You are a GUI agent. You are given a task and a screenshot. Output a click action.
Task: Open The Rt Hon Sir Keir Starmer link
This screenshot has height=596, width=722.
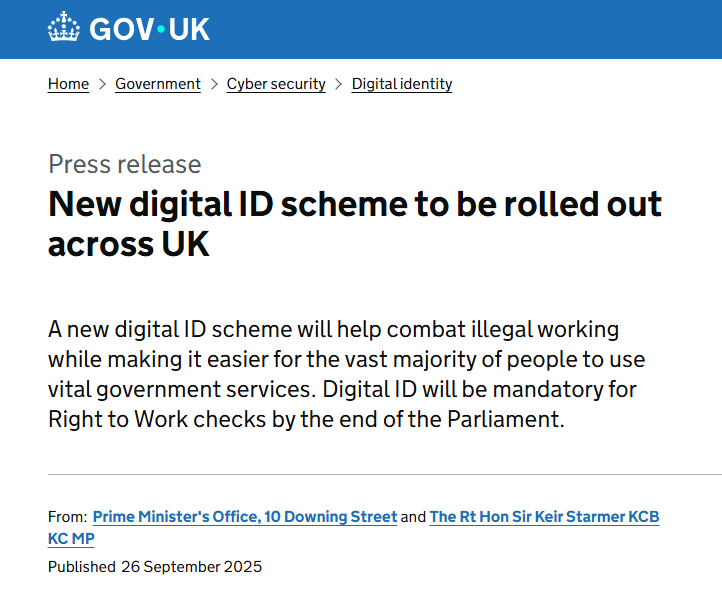(544, 517)
